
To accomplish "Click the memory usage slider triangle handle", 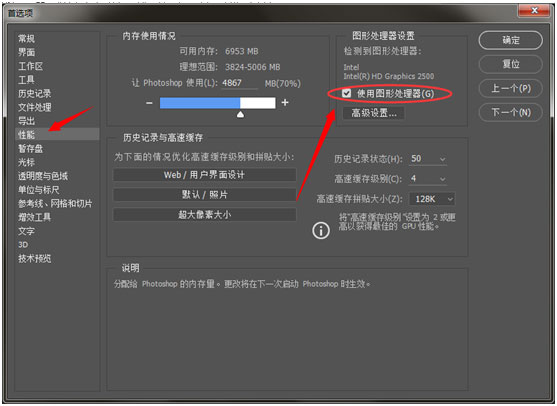I will pos(240,114).
